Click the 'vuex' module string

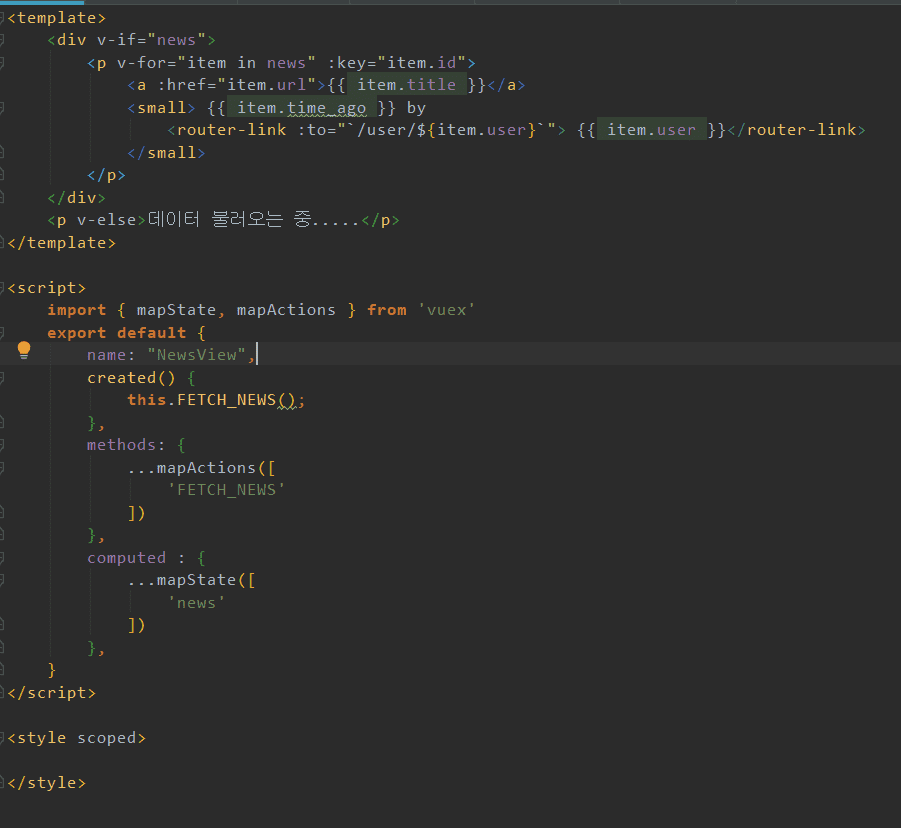(446, 310)
